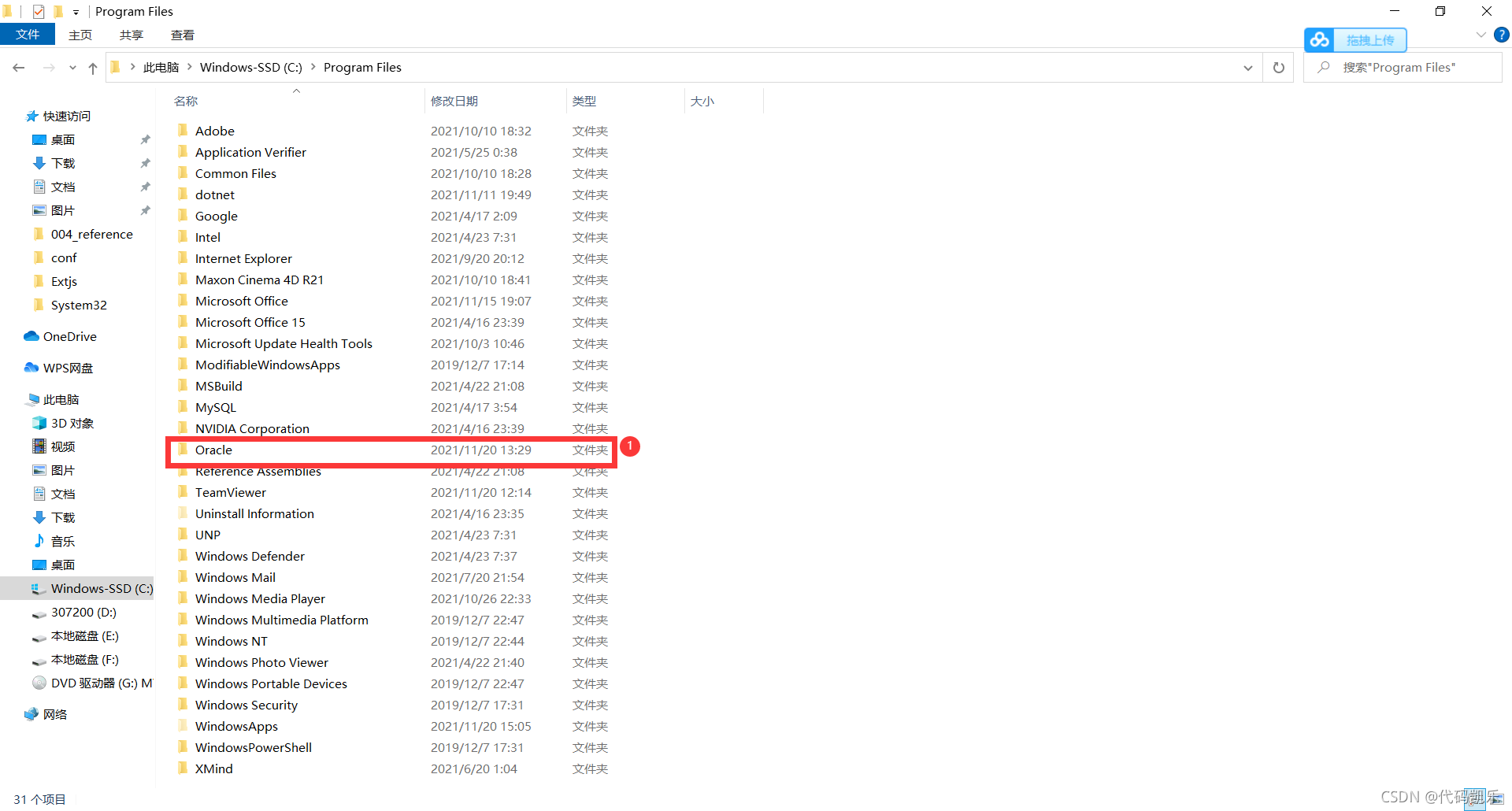Switch to the 共享 ribbon tab
Viewport: 1512px width, 811px height.
132,35
